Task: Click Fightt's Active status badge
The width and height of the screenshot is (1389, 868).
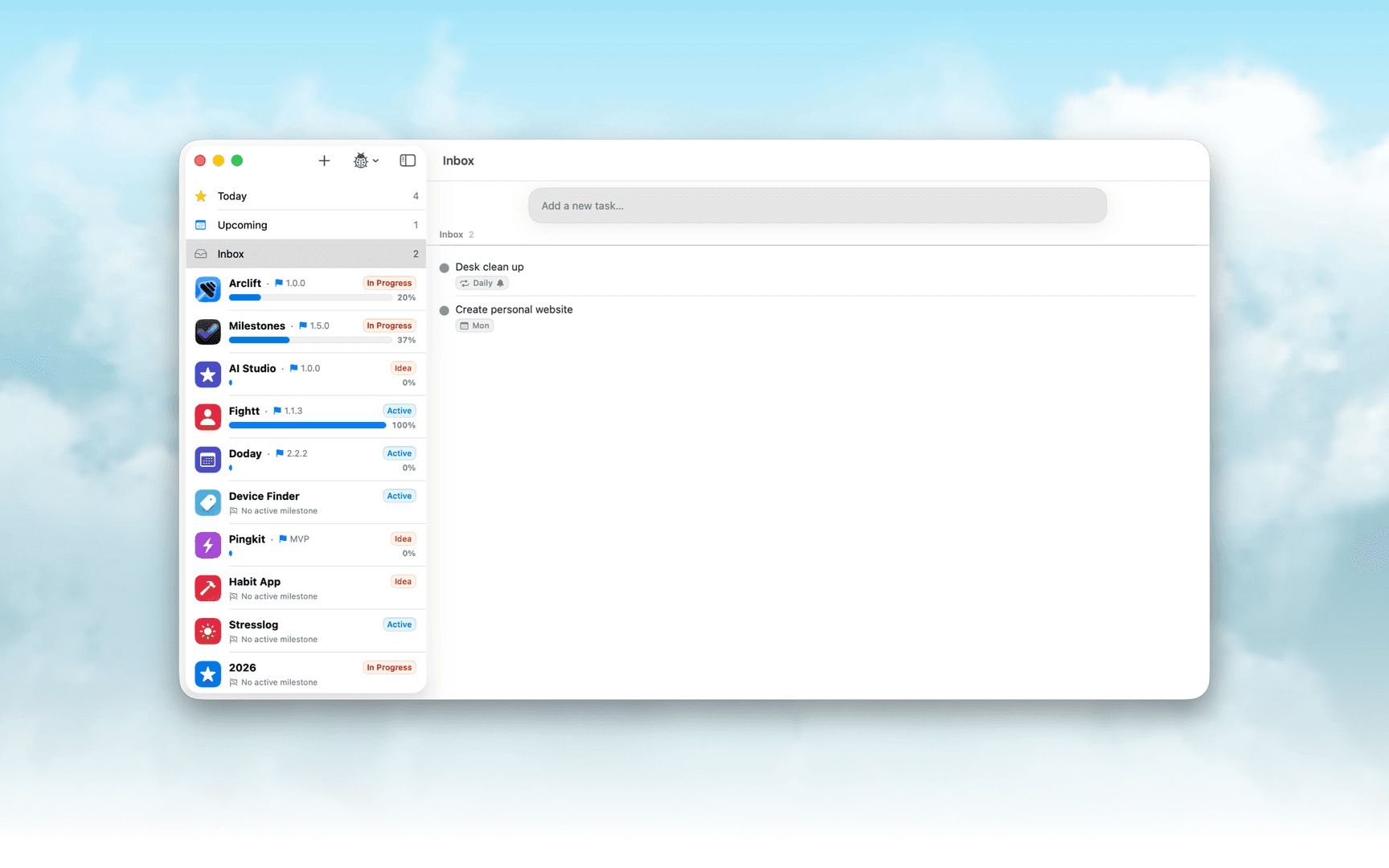Action: coord(399,411)
